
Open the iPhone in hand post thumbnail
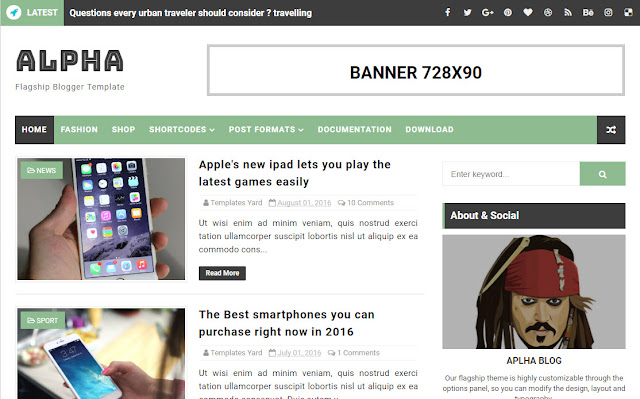(x=101, y=219)
